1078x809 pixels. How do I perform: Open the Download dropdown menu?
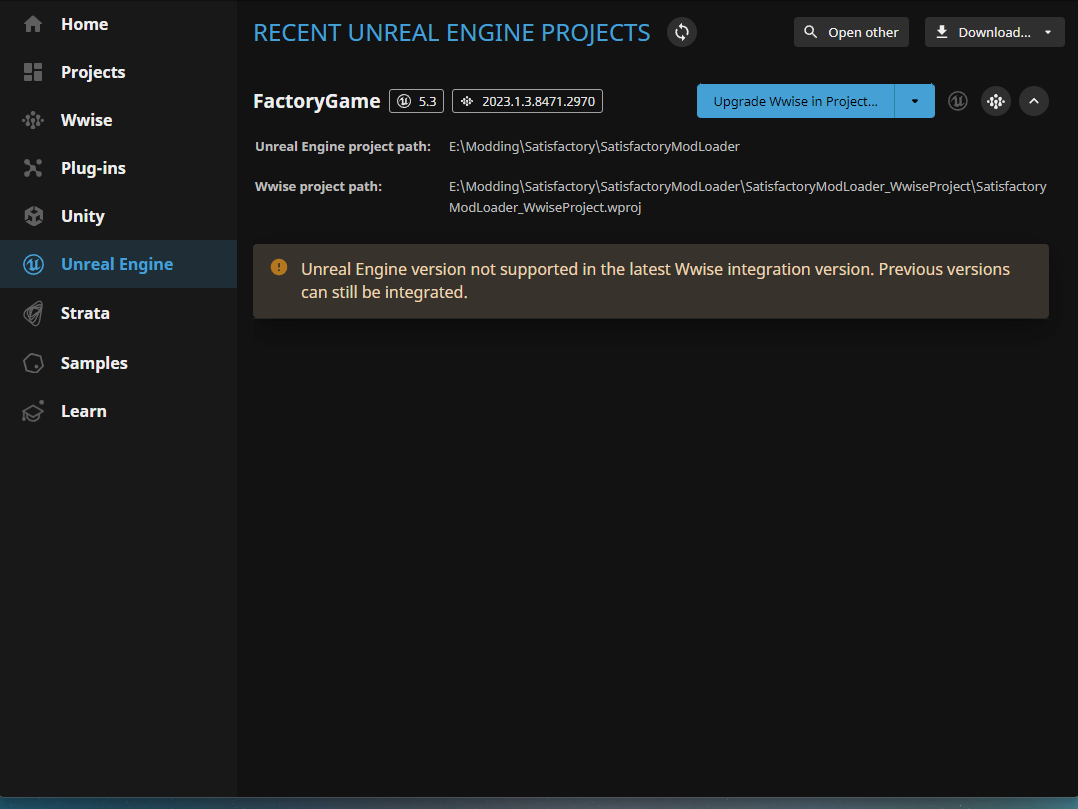(x=994, y=32)
